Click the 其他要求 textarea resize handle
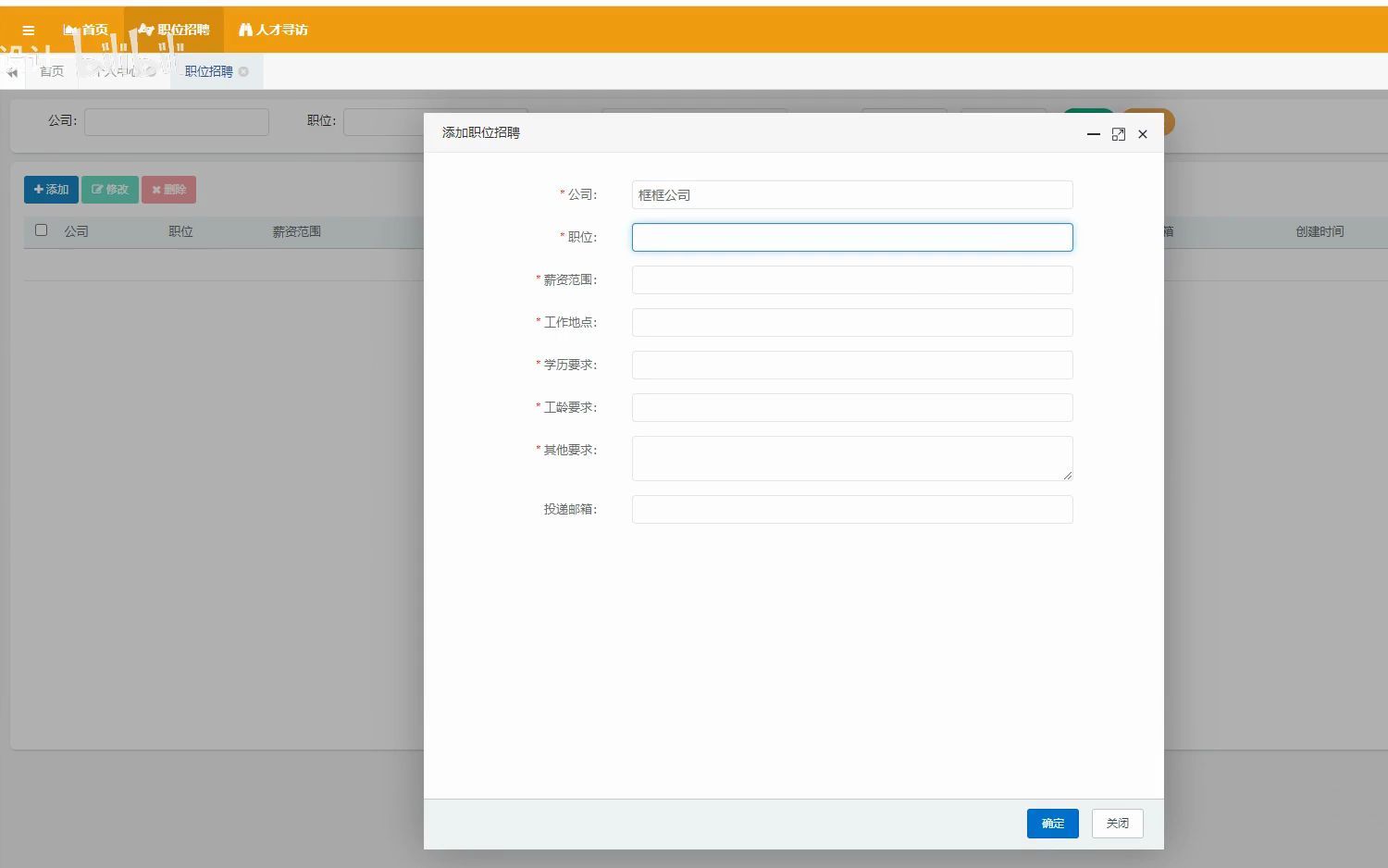This screenshot has height=868, width=1388. click(1067, 475)
